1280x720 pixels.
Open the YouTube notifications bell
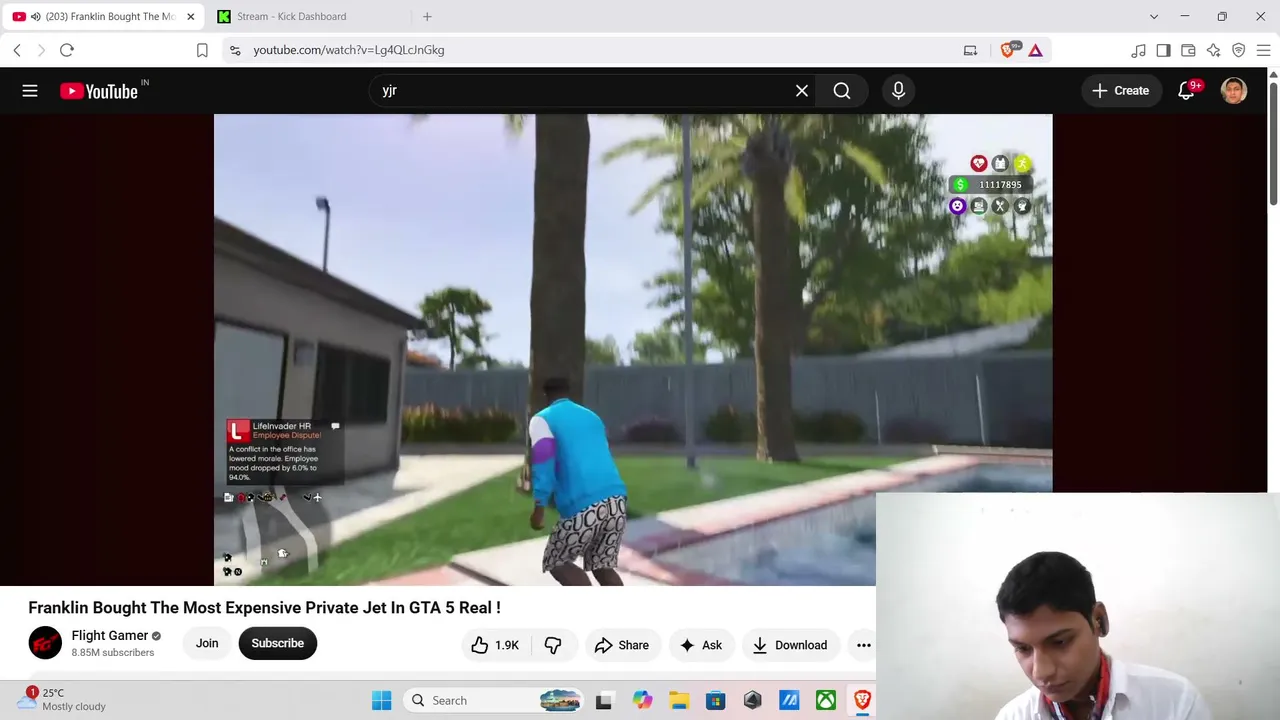(1187, 91)
